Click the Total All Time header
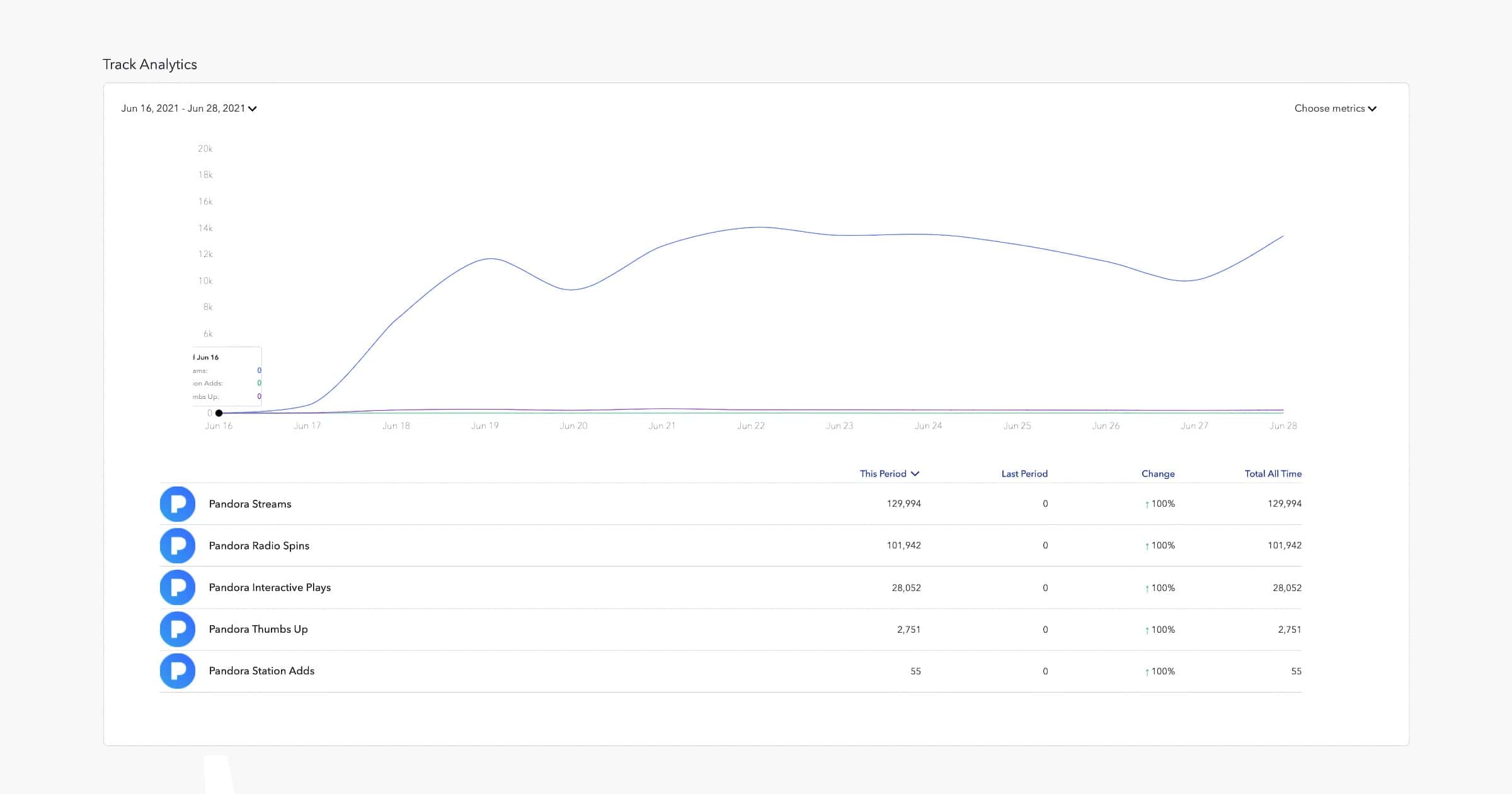 pos(1273,474)
